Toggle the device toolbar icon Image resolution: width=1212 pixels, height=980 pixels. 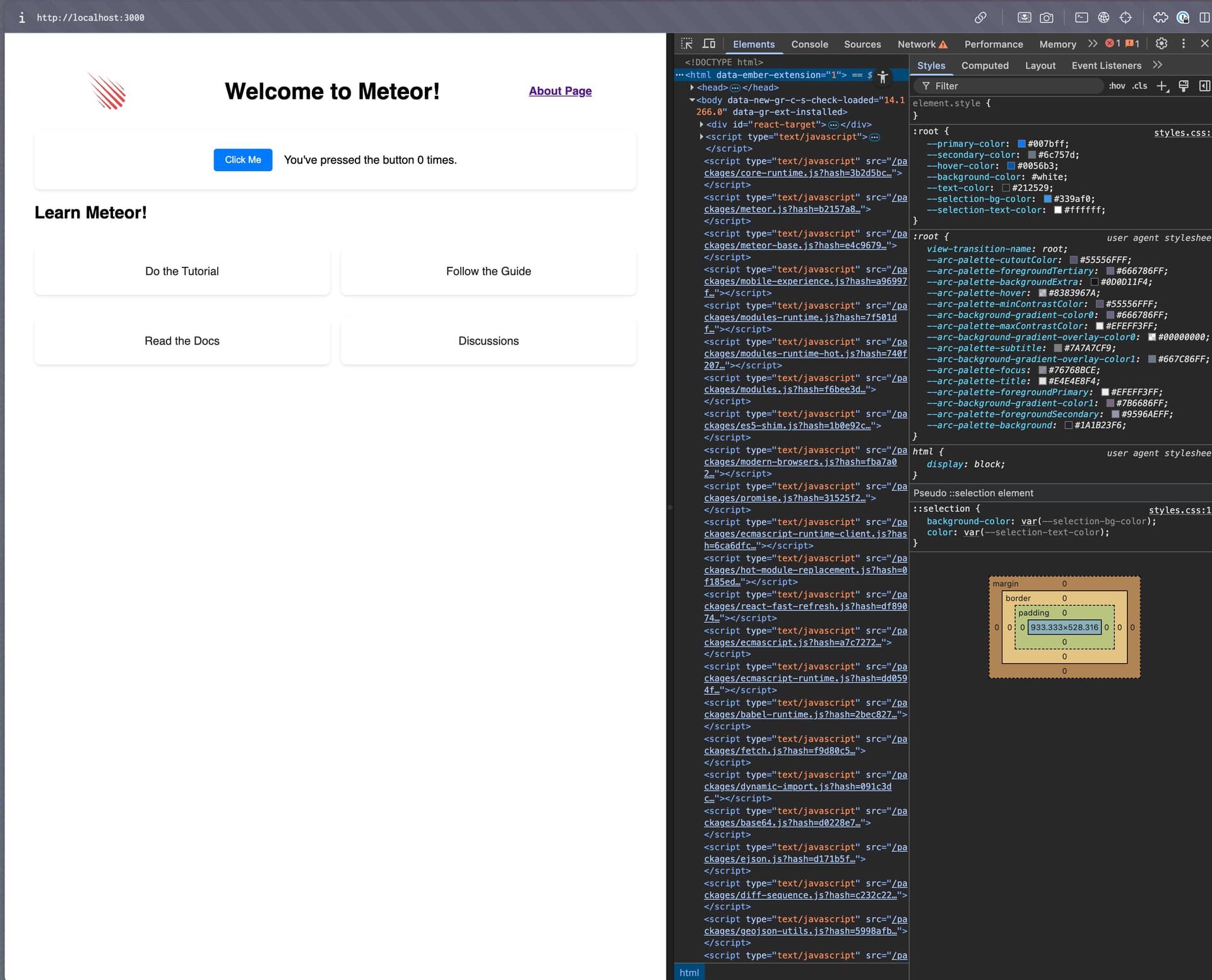click(709, 44)
